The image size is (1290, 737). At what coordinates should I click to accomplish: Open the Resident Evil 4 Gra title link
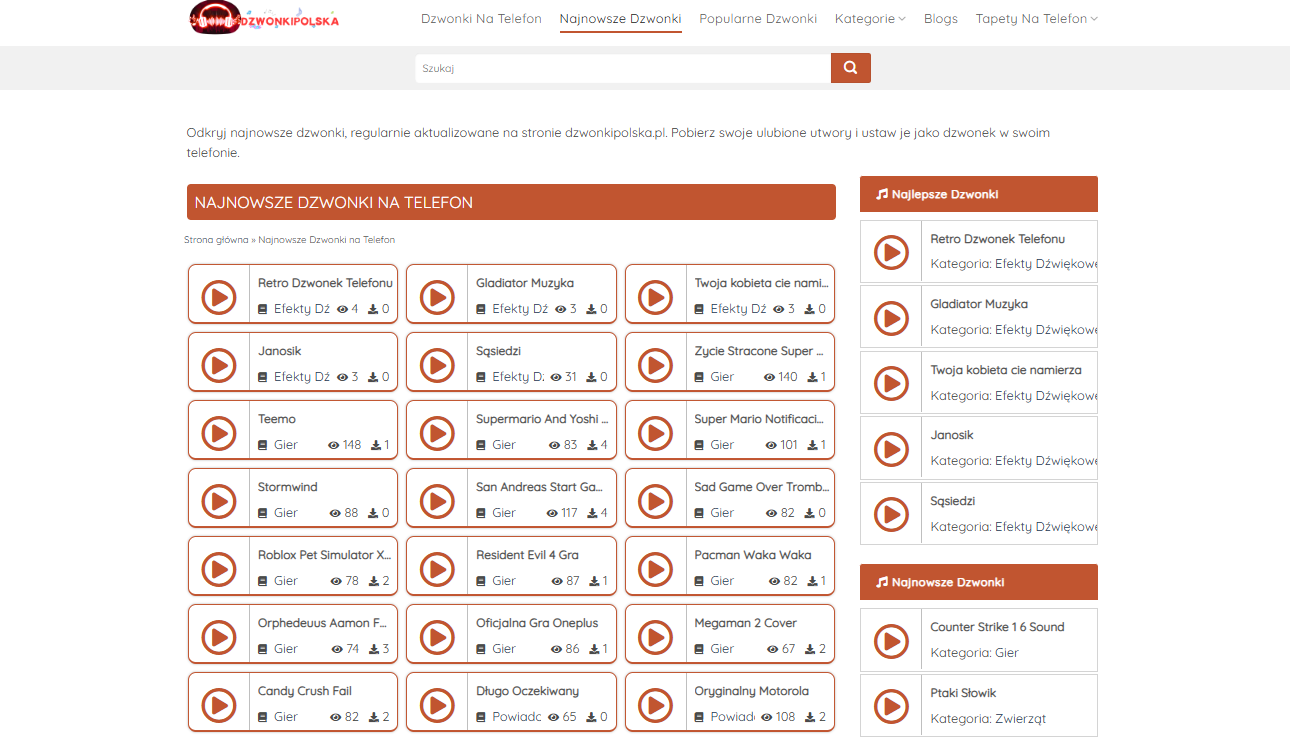(527, 555)
